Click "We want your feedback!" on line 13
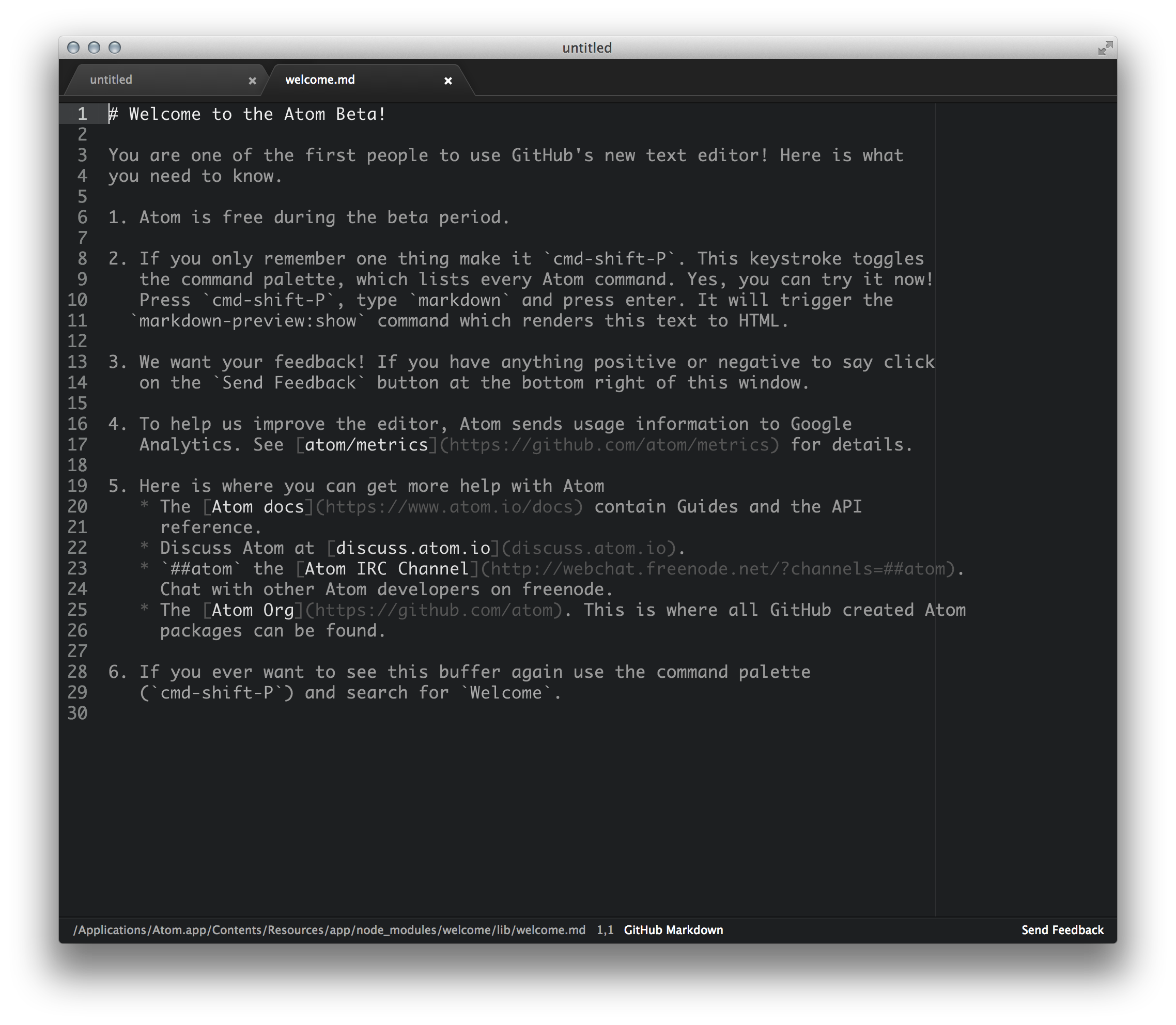Viewport: 1176px width, 1025px height. (252, 362)
